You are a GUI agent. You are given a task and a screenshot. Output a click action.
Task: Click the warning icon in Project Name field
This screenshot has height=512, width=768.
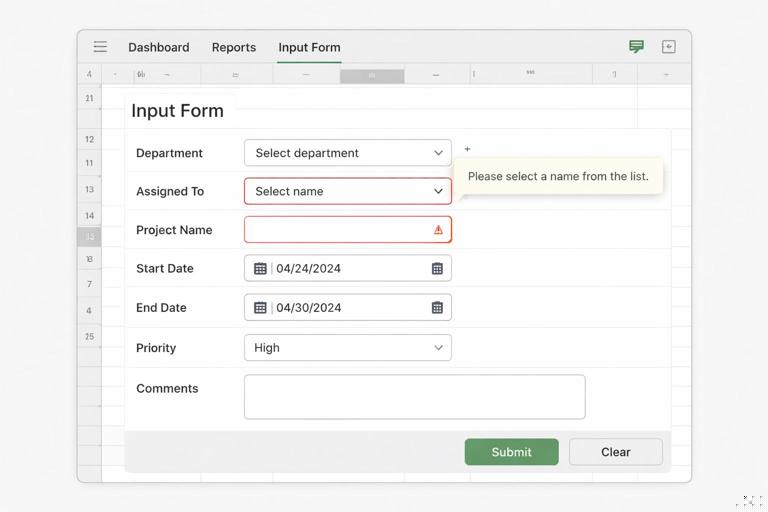438,230
